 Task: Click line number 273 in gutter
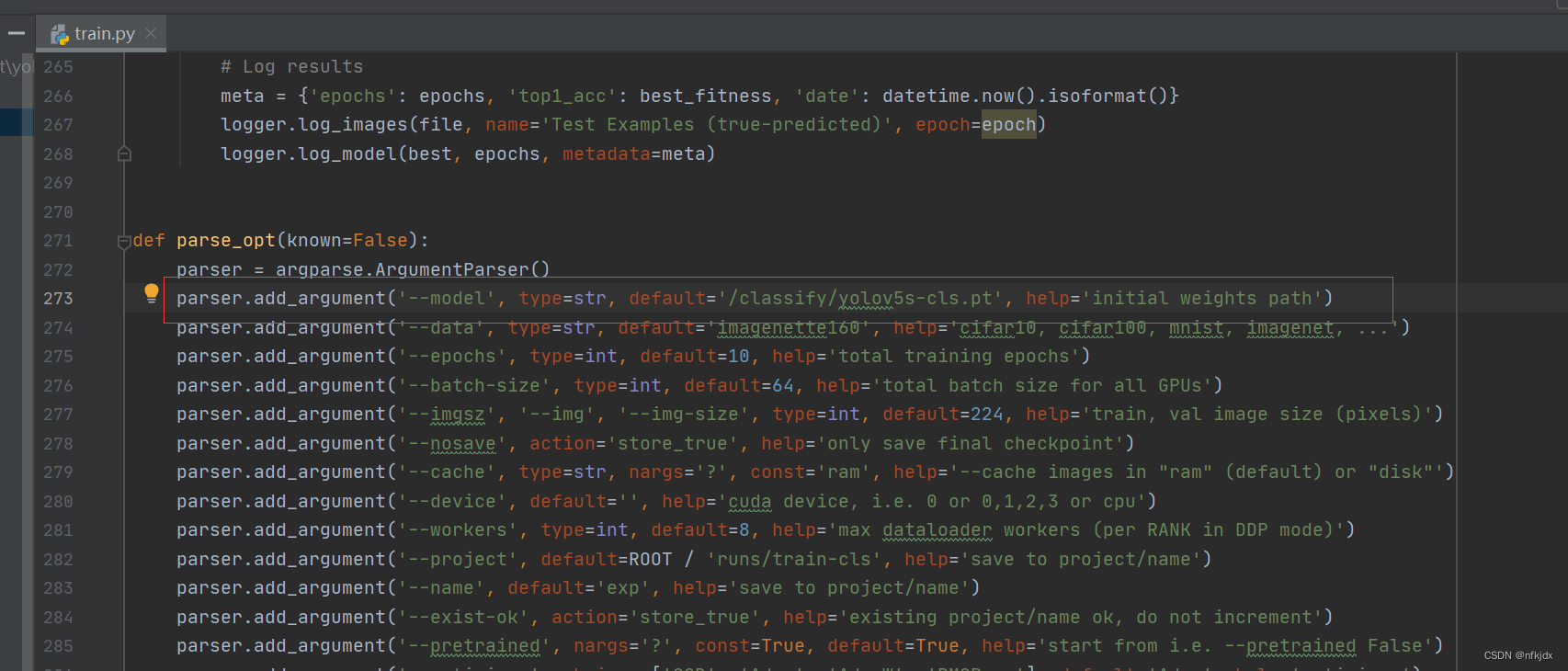click(58, 299)
